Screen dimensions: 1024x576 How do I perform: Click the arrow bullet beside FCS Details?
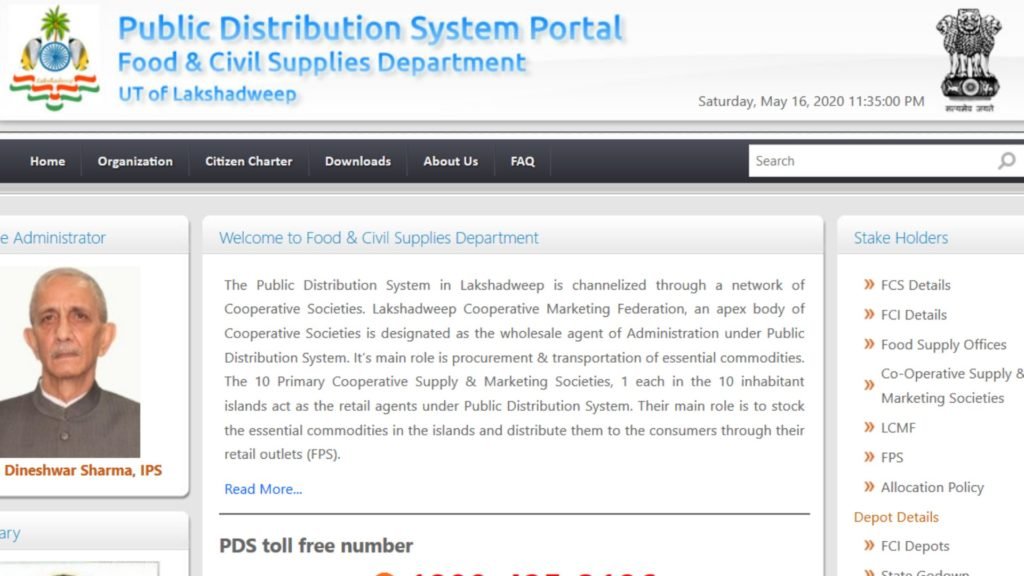869,285
